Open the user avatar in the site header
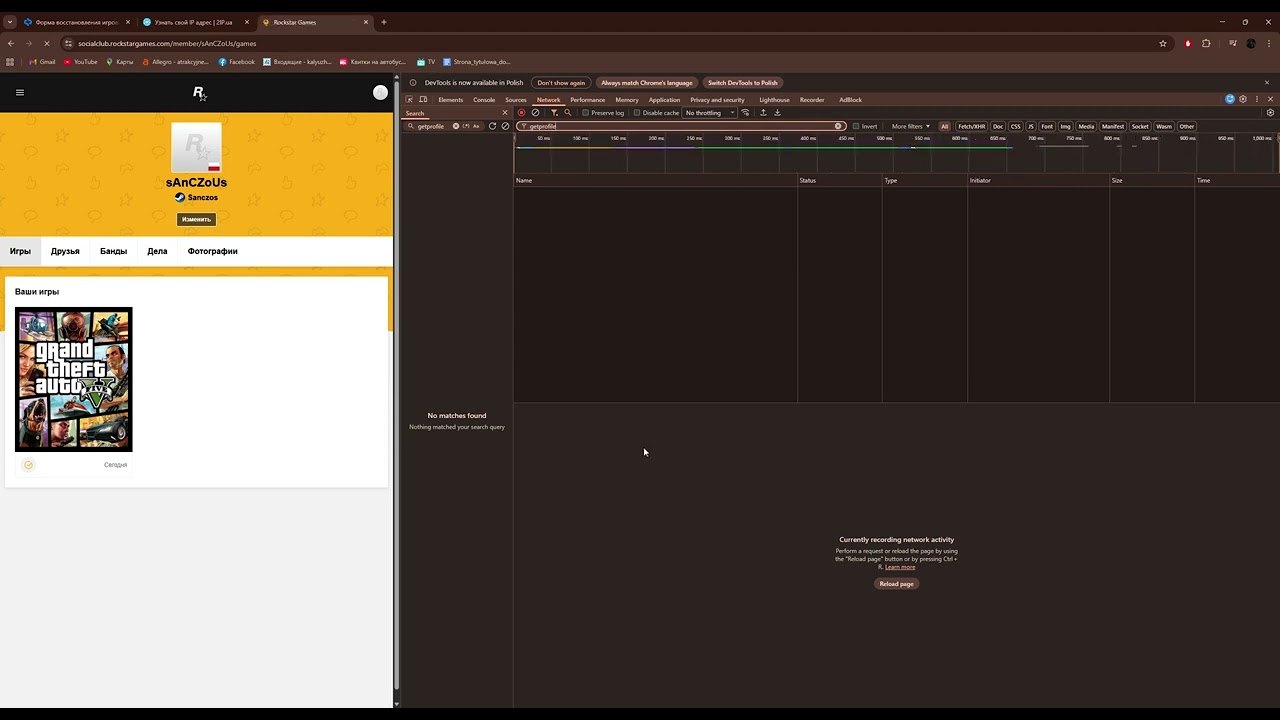 [380, 92]
